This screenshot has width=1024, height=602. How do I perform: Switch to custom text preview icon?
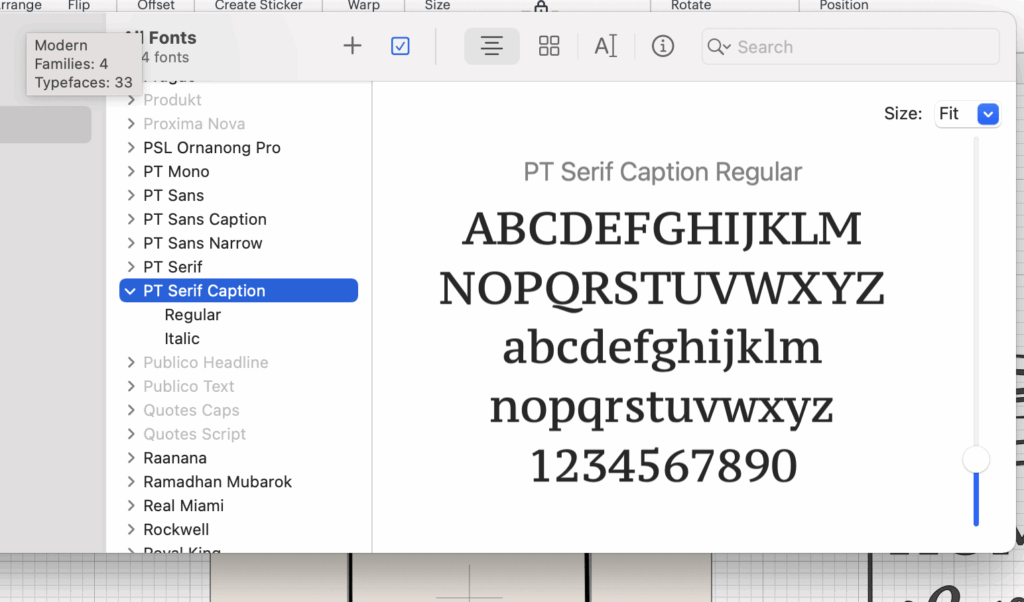point(605,46)
